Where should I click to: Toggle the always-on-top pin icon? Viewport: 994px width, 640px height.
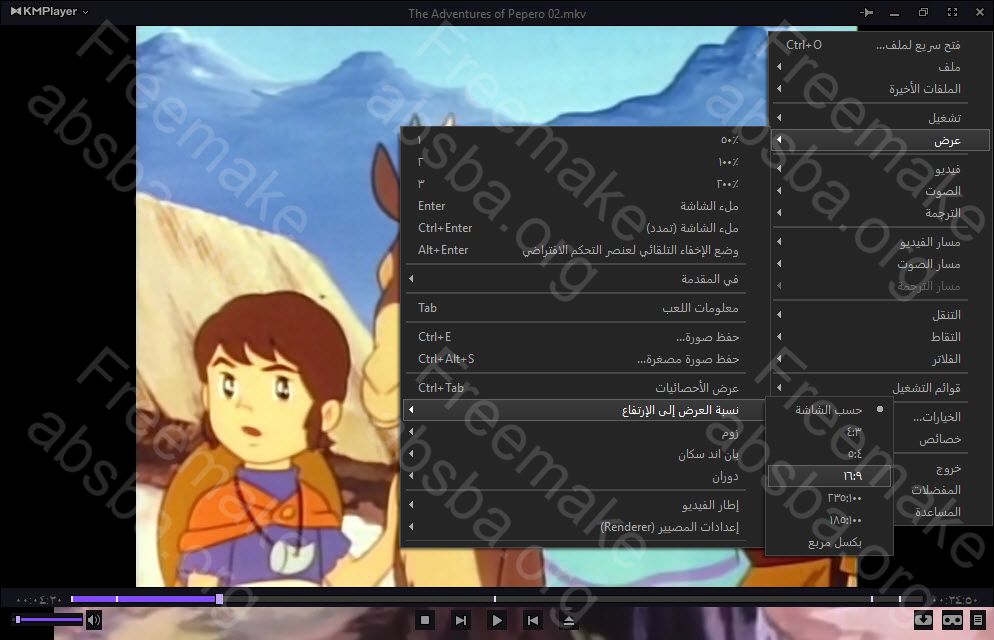pos(867,12)
